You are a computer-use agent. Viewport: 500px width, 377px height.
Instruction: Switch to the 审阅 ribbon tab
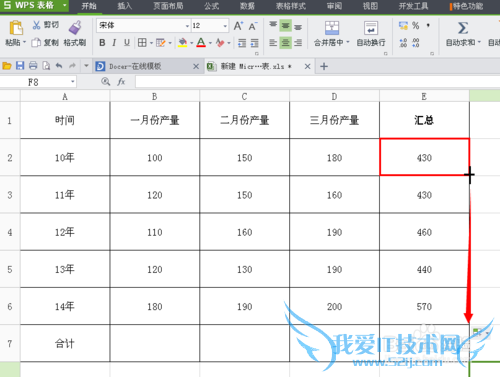[x=334, y=6]
